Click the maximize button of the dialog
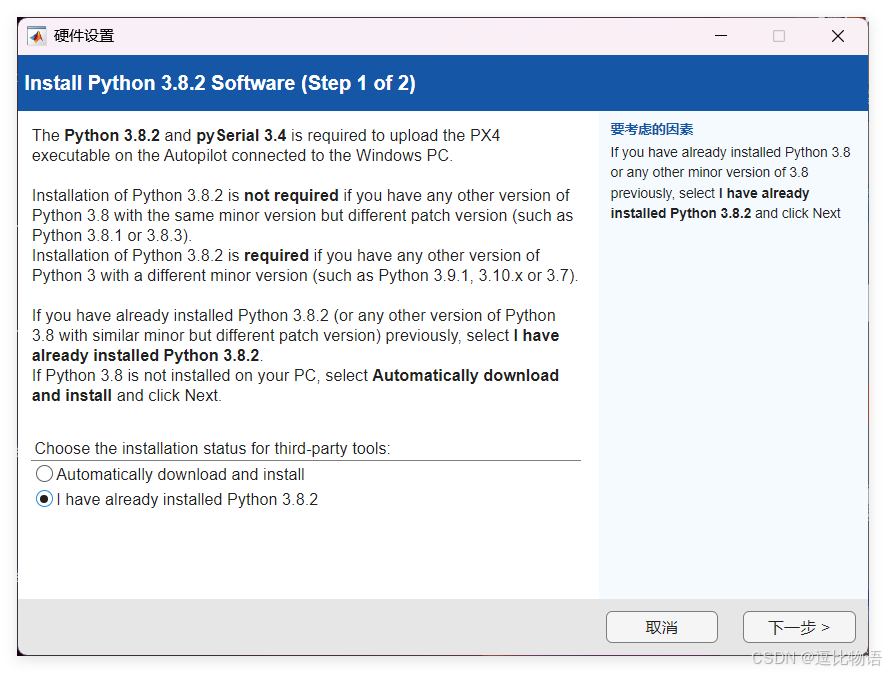The height and width of the screenshot is (673, 886). click(x=778, y=35)
